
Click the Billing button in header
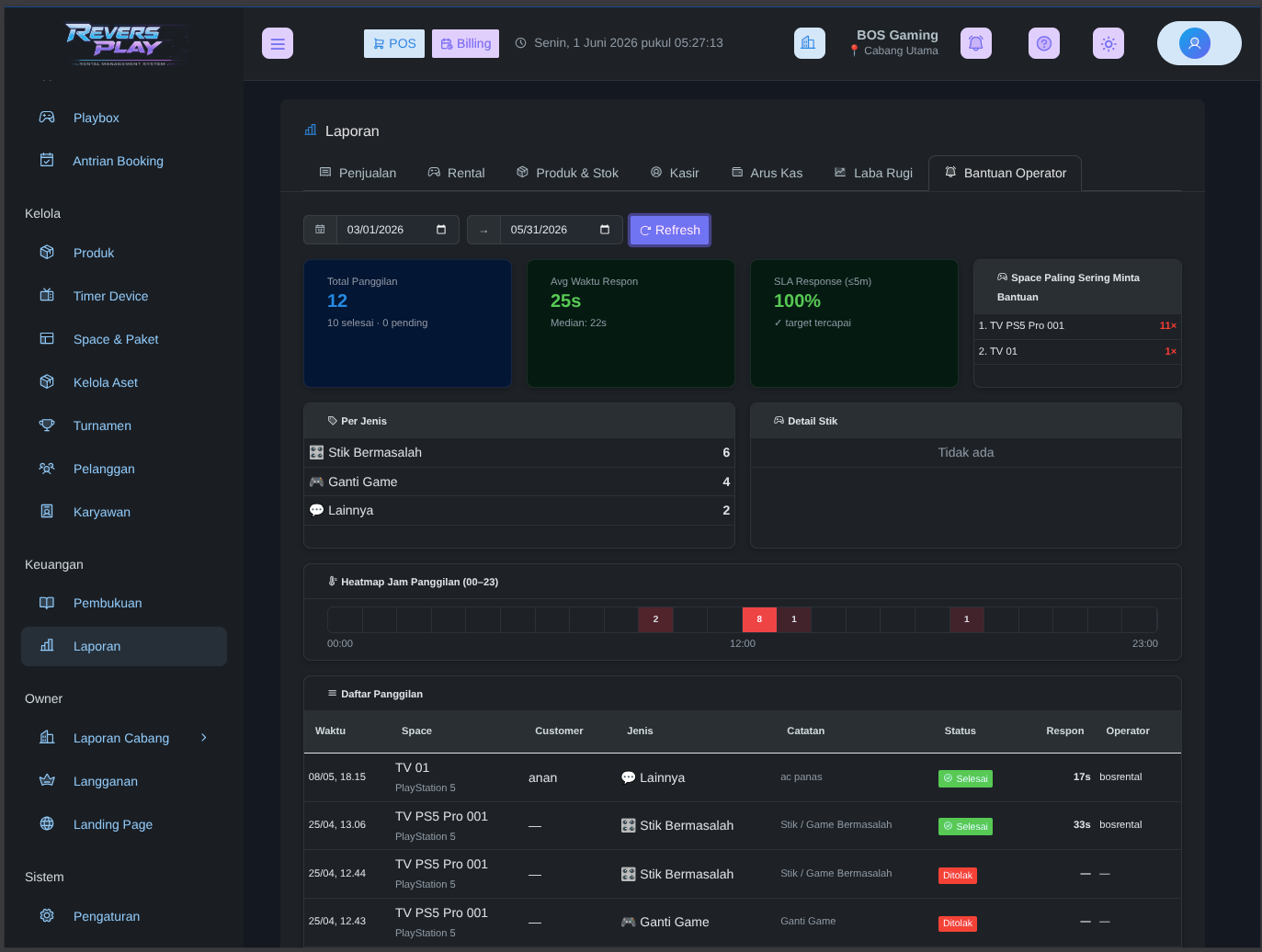pyautogui.click(x=465, y=43)
